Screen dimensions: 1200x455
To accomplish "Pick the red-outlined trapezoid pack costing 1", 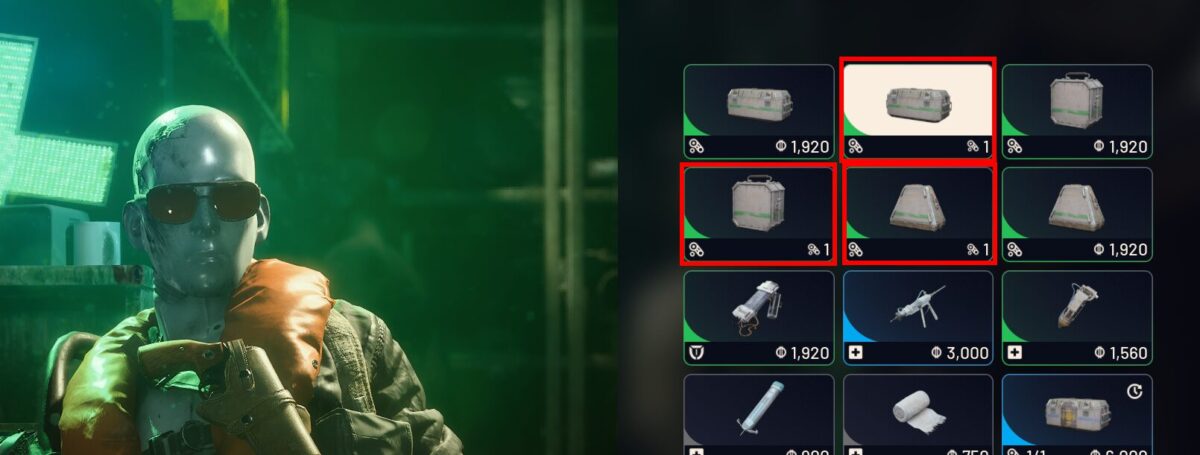I will point(918,213).
